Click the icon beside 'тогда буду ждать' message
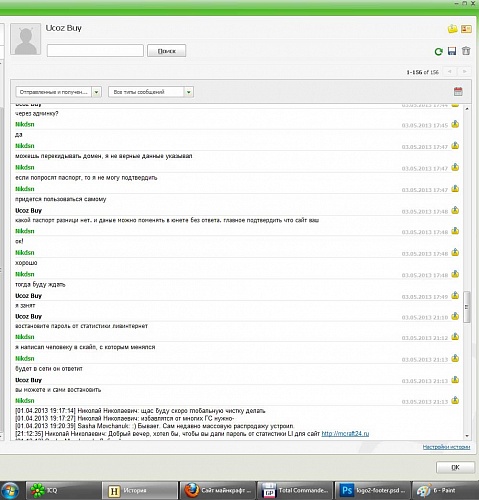Image resolution: width=479 pixels, height=500 pixels. (x=455, y=274)
